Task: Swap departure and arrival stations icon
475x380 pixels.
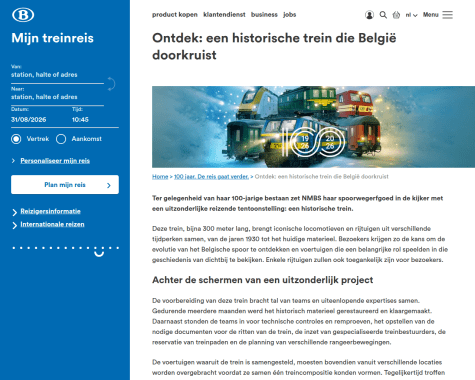Action: [x=111, y=84]
